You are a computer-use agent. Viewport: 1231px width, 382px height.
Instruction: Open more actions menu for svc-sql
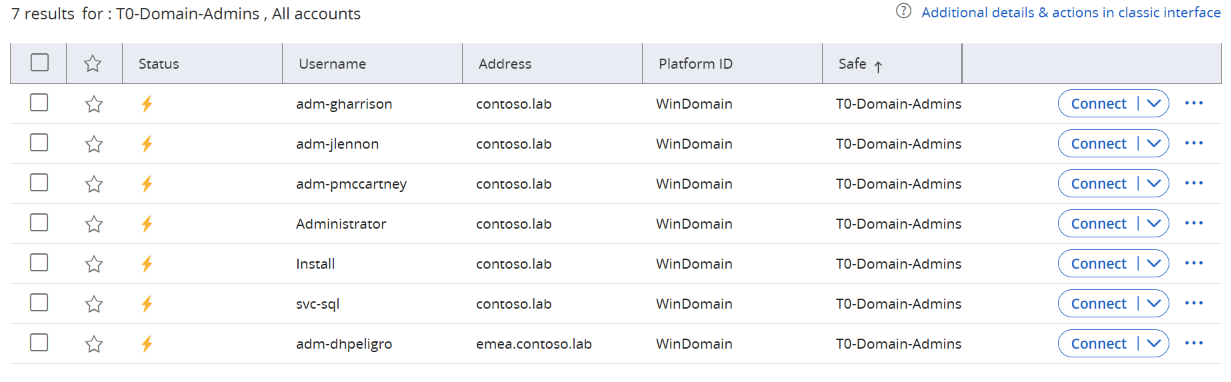tap(1193, 303)
